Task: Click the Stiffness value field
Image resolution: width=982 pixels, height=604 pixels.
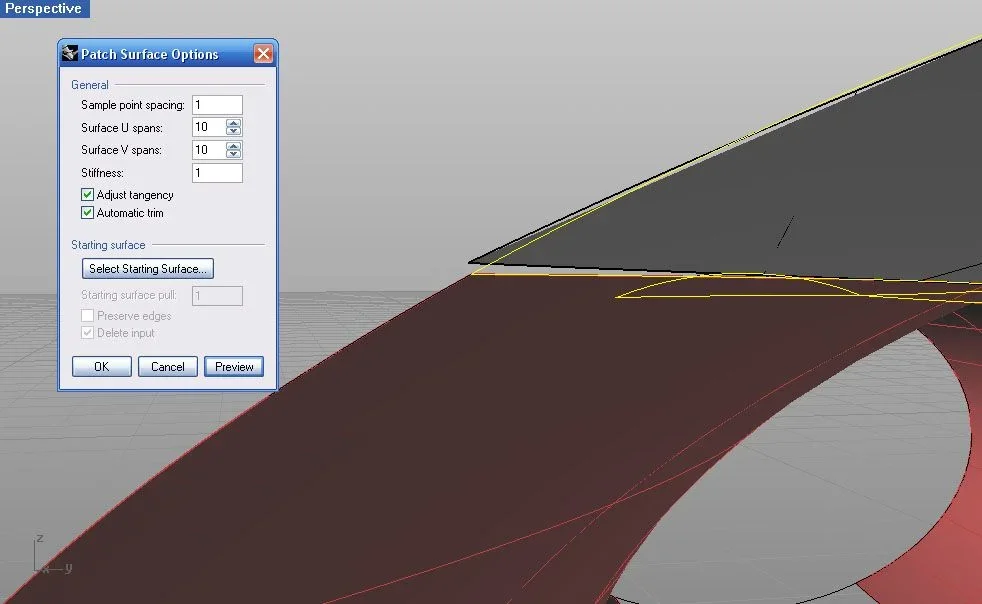Action: (x=217, y=173)
